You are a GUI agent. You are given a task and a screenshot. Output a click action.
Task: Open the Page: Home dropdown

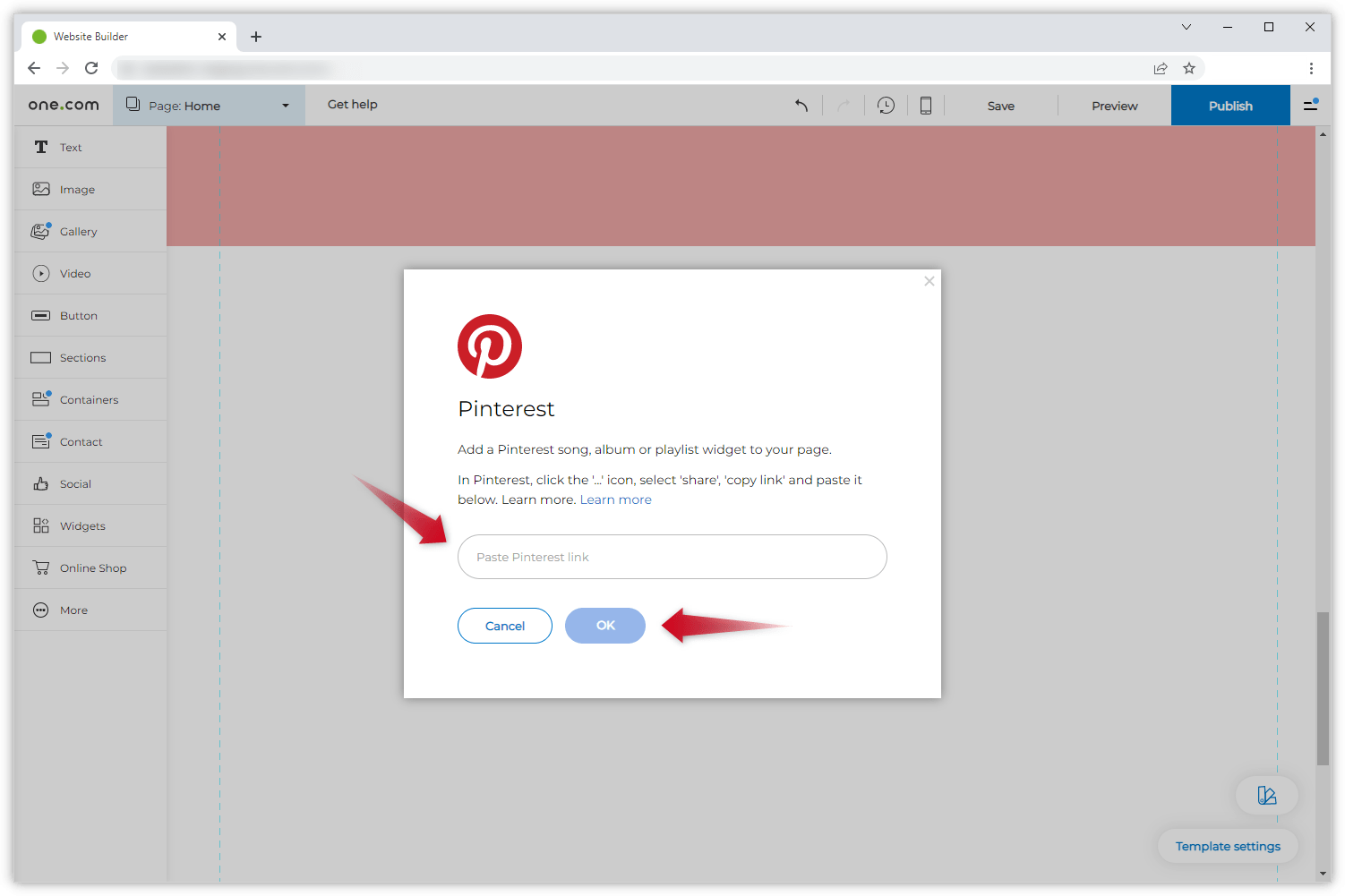(x=208, y=105)
